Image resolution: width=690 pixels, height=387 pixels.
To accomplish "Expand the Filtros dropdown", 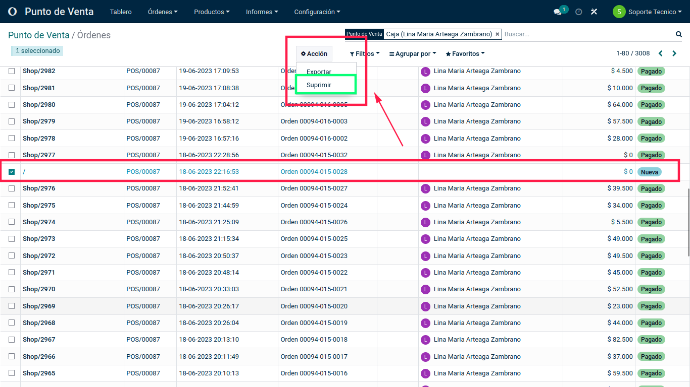I will (x=364, y=54).
